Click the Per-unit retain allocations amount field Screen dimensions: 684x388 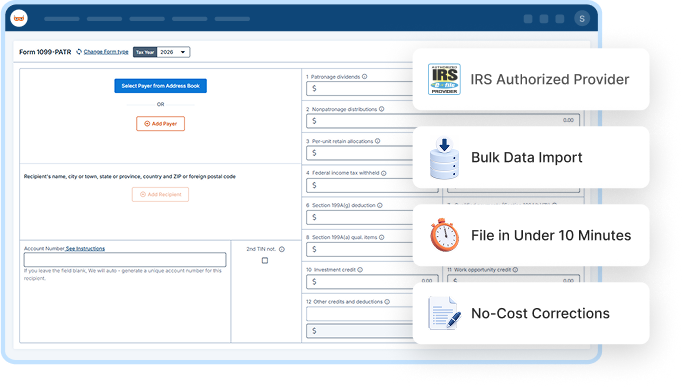point(359,153)
